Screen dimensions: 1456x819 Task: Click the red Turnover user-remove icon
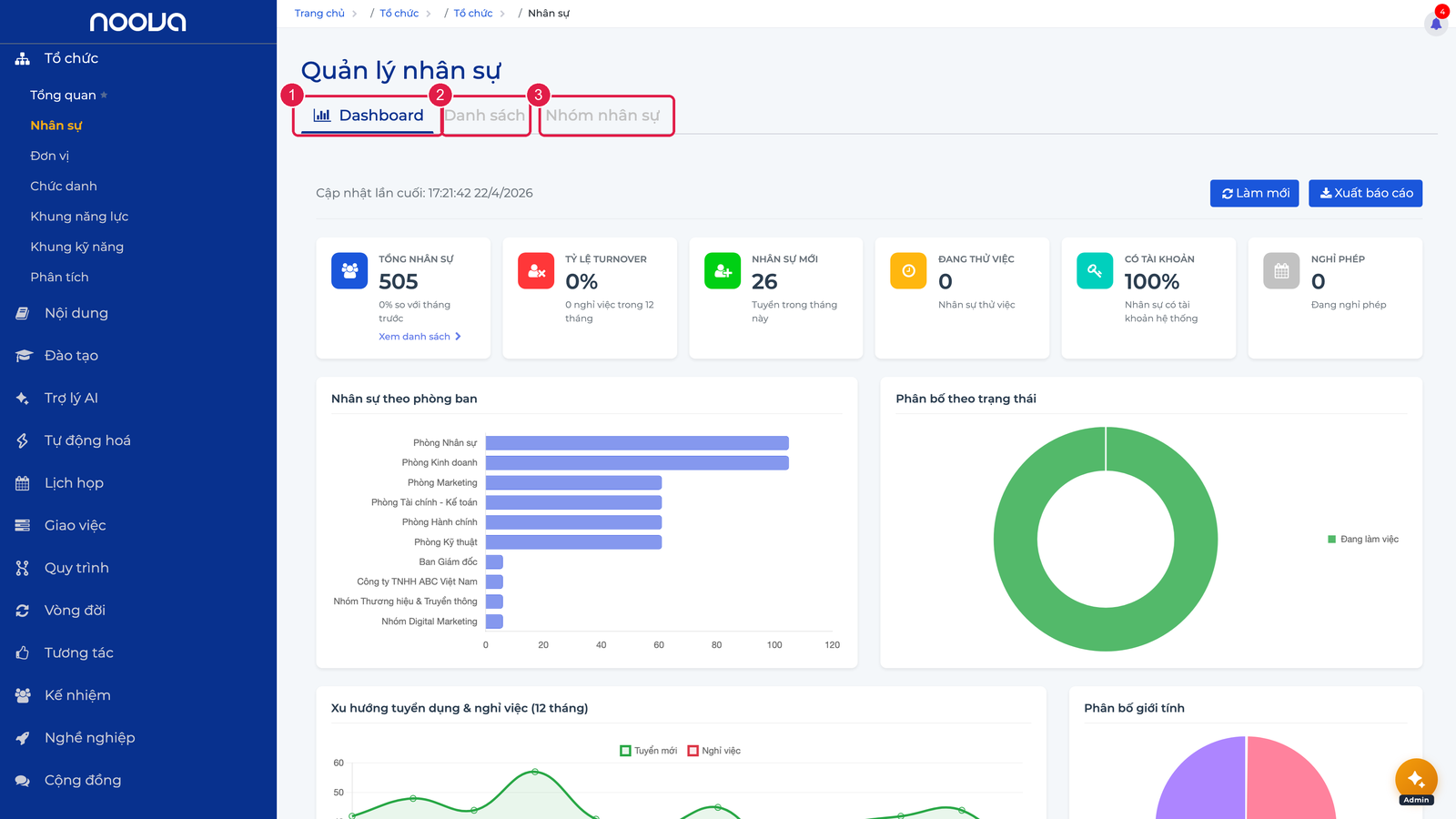click(536, 270)
